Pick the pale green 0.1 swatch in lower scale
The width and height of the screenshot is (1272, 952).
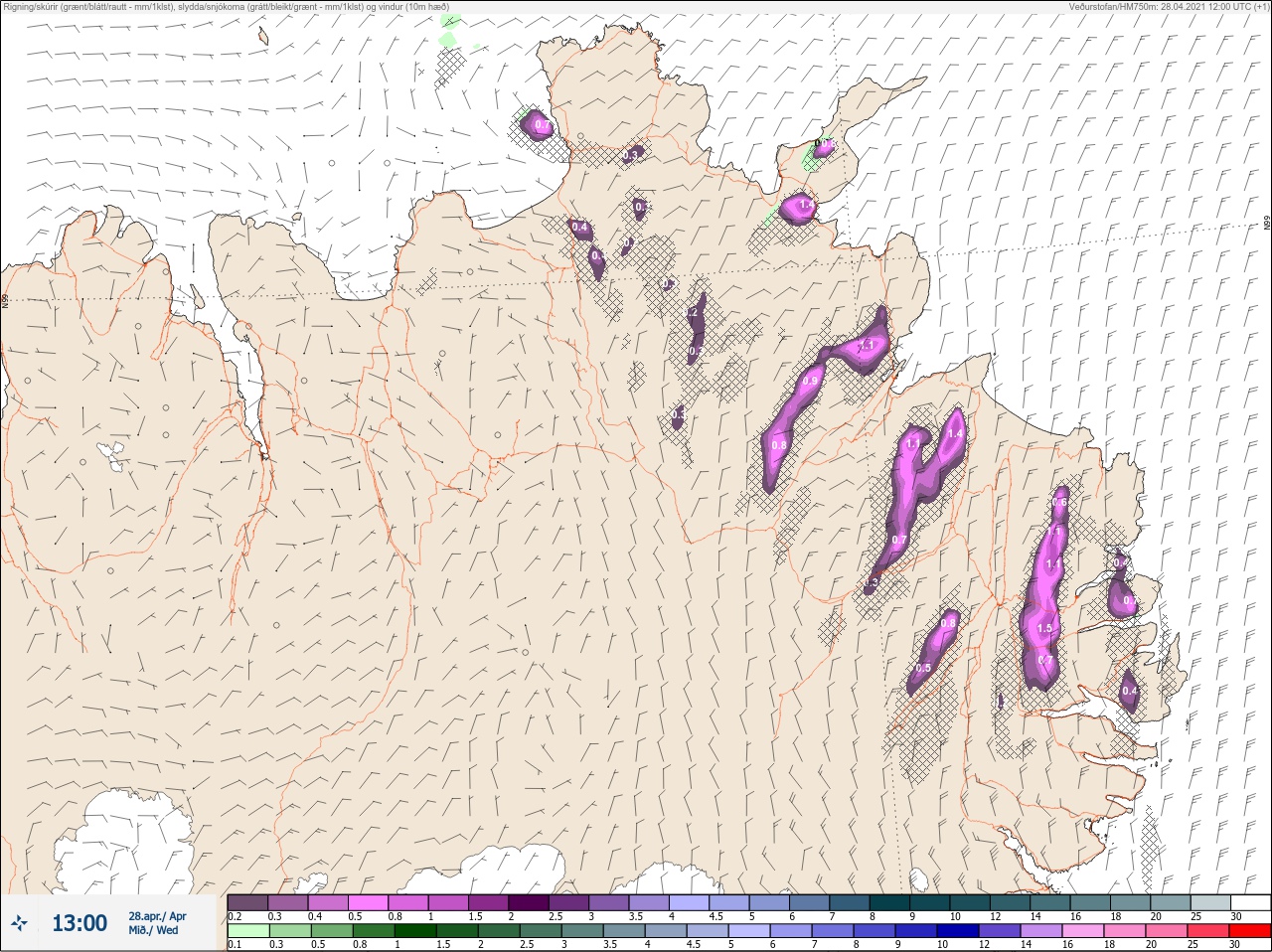click(247, 932)
